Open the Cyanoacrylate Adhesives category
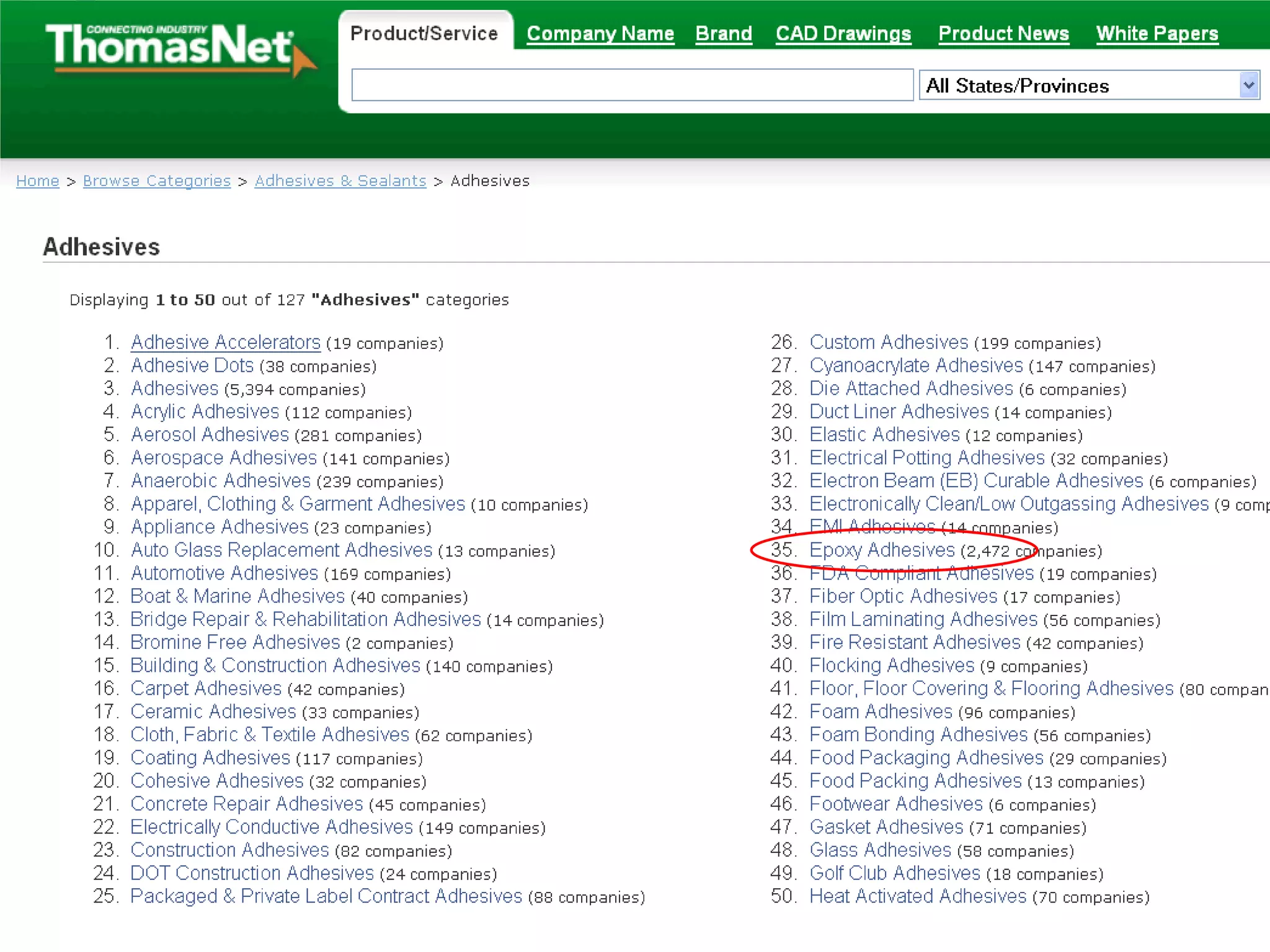Image resolution: width=1270 pixels, height=952 pixels. coord(915,365)
